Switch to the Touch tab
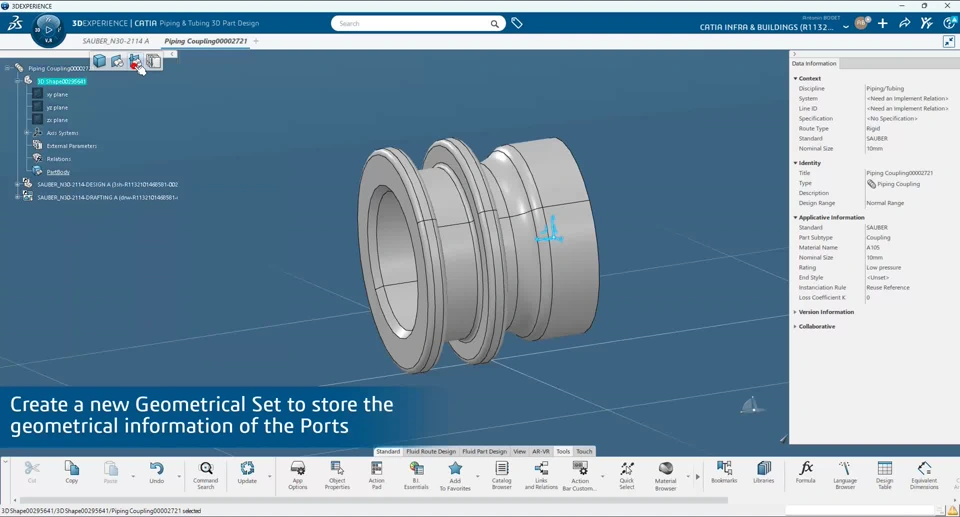This screenshot has width=960, height=517. [x=584, y=451]
